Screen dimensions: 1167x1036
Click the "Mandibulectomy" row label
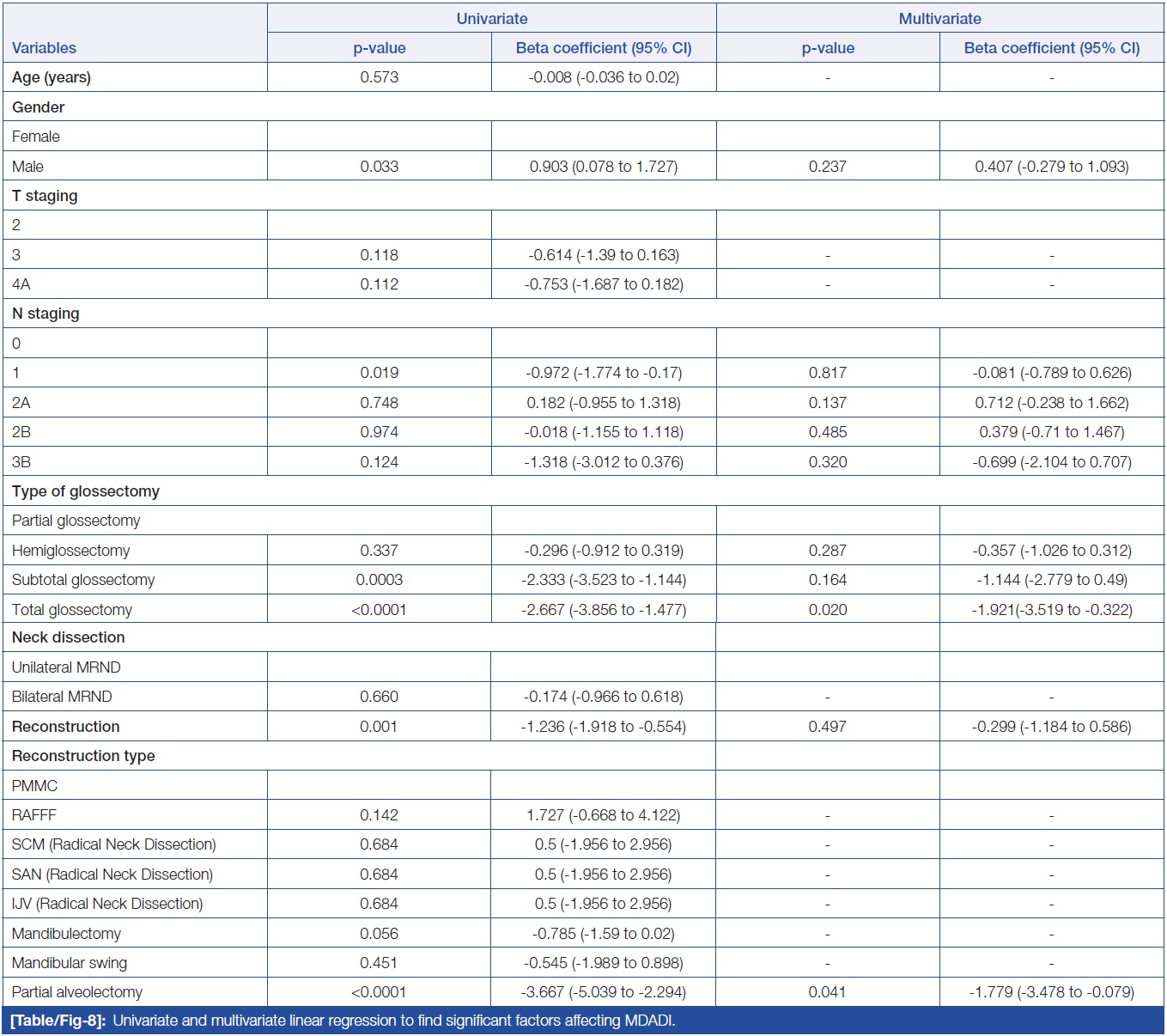click(66, 934)
